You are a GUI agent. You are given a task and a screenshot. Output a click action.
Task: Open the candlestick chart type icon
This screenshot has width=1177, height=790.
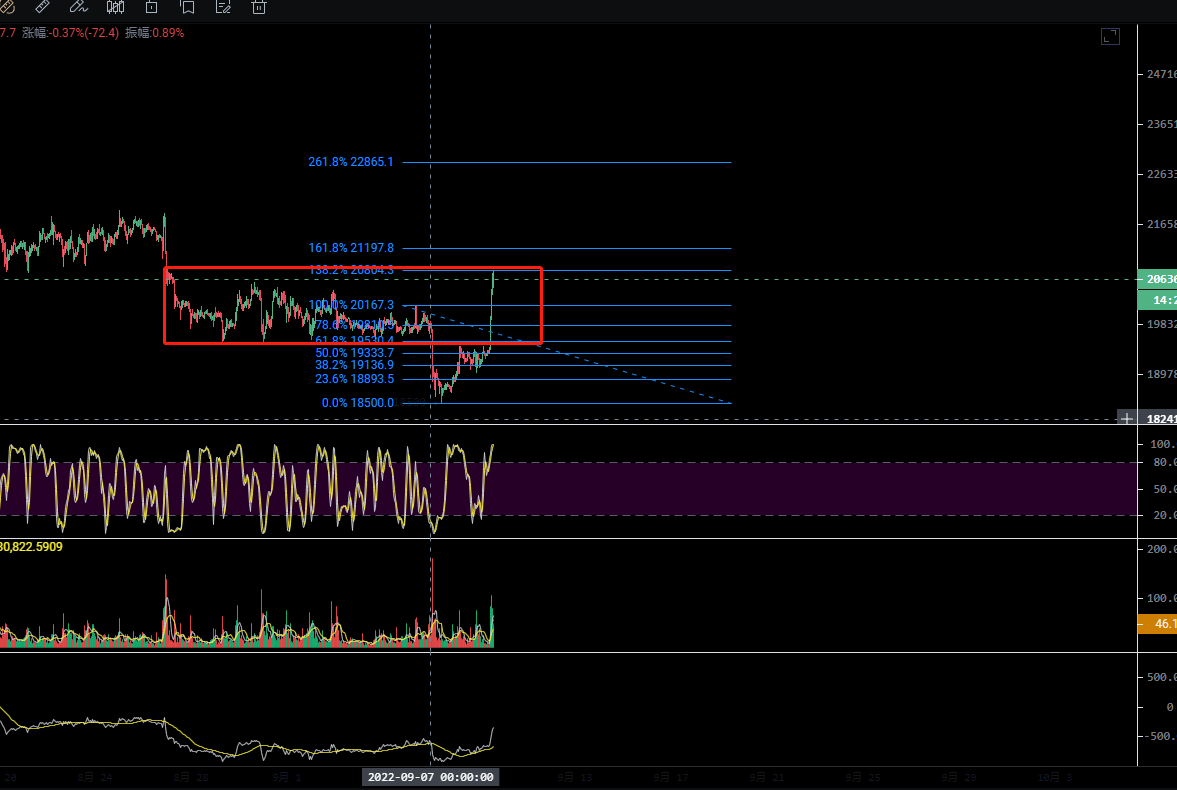click(115, 7)
